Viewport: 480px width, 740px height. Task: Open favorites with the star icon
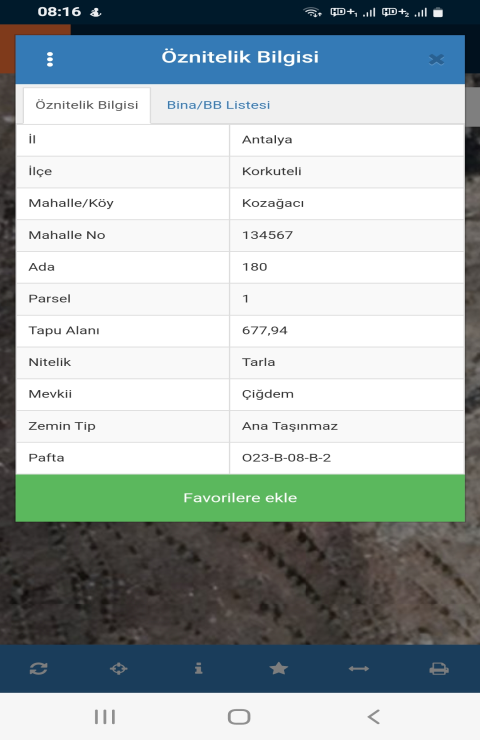pos(278,668)
